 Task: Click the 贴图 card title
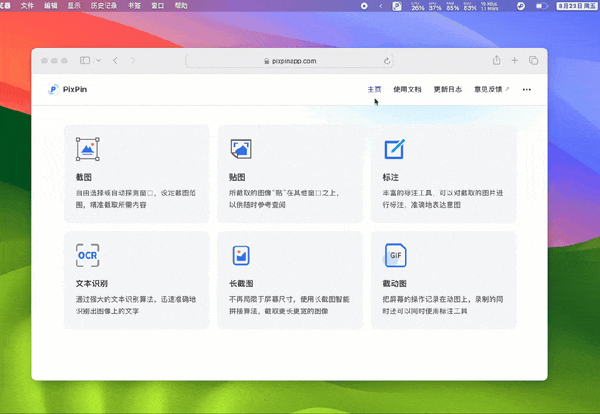(x=237, y=177)
